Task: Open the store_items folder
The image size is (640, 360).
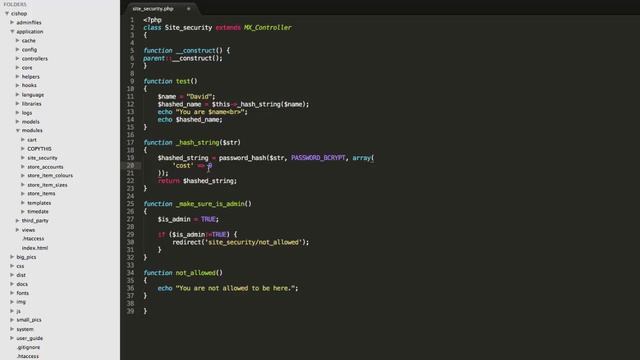Action: [41, 193]
